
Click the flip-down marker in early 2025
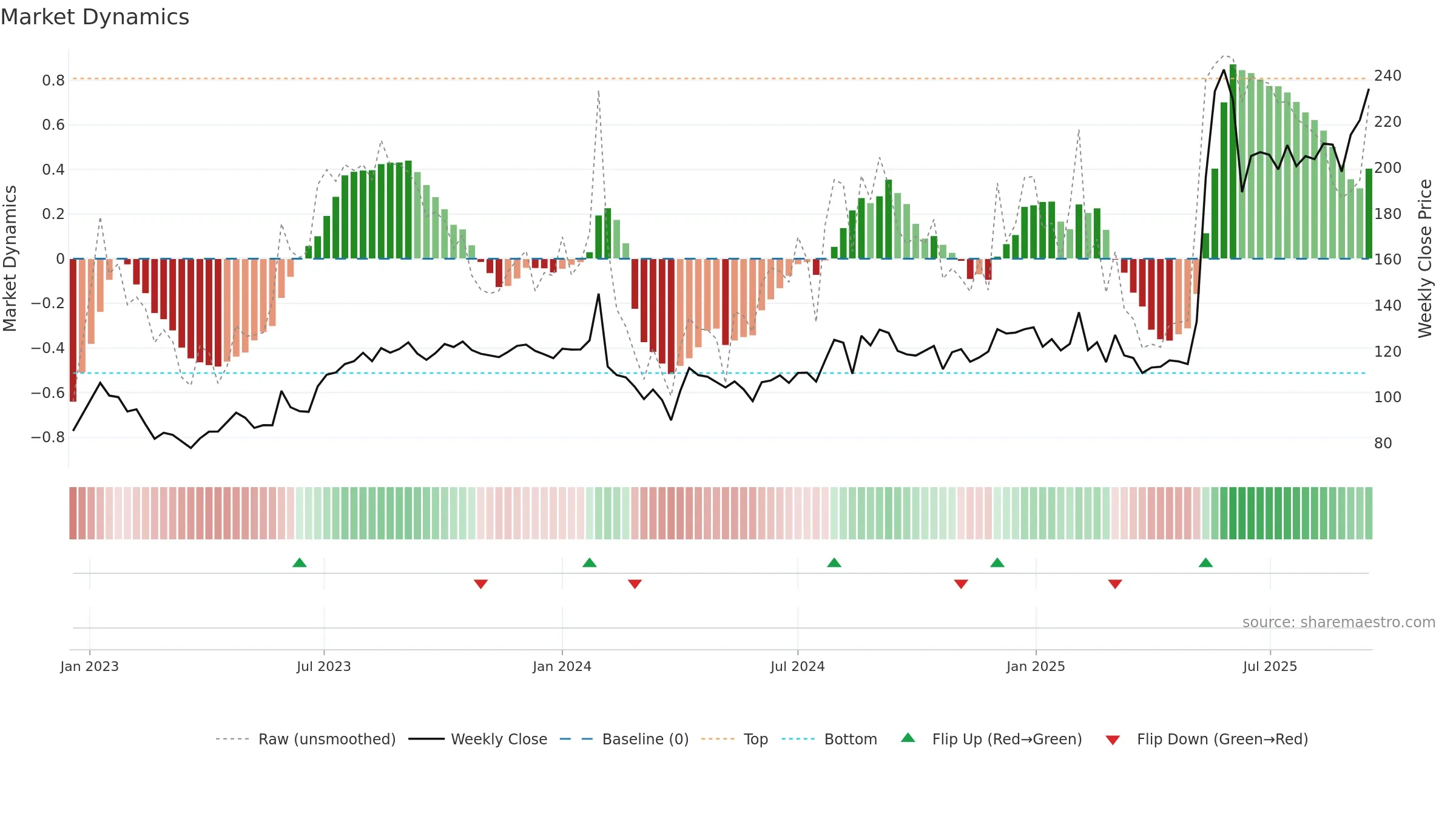tap(1115, 584)
